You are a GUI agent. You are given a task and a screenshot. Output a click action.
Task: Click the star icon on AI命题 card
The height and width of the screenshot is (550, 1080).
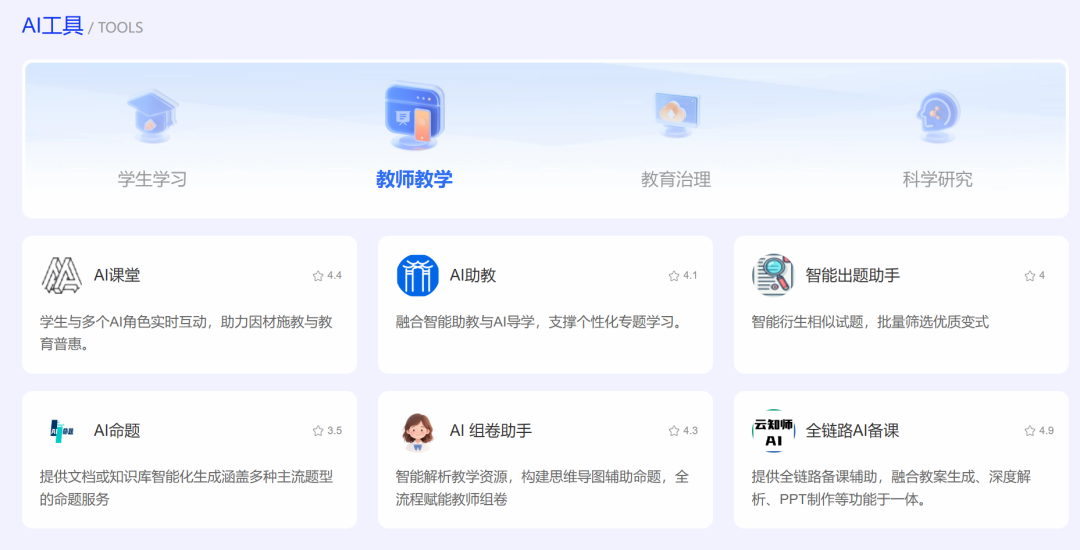(318, 431)
